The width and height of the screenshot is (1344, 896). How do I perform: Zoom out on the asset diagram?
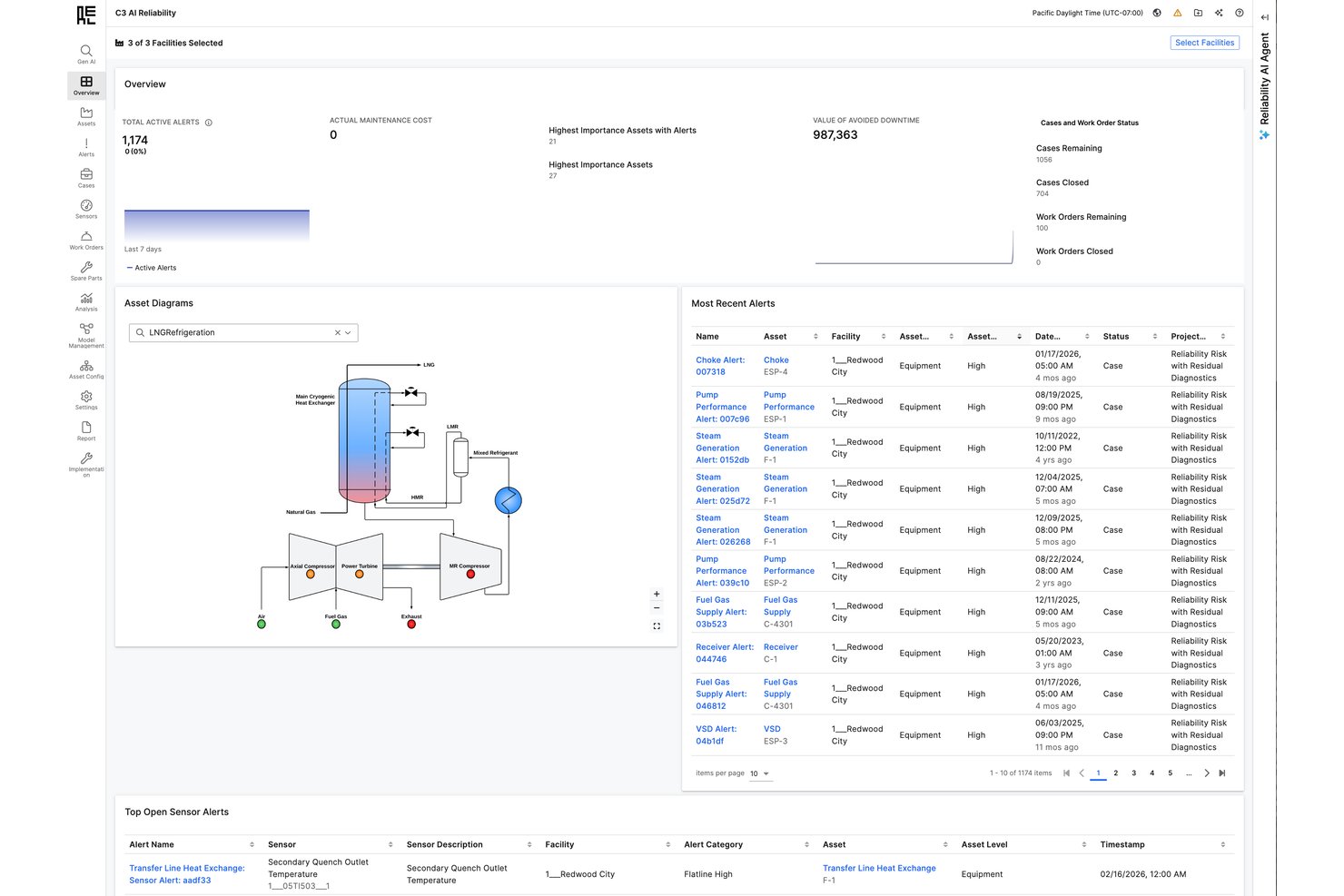coord(657,608)
